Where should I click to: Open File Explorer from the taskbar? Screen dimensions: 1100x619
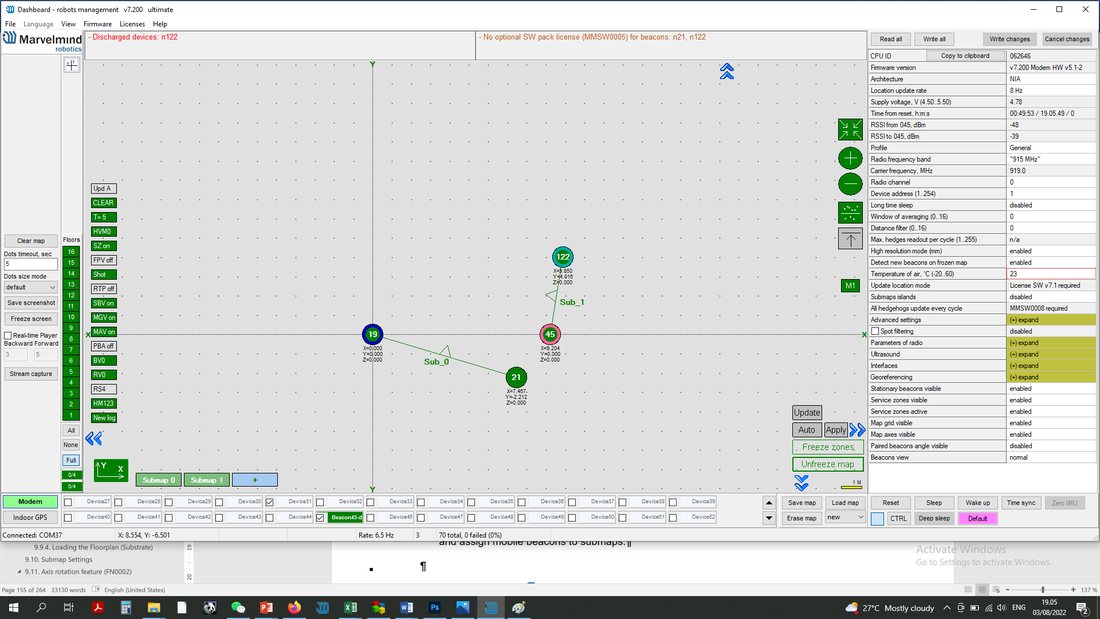154,607
